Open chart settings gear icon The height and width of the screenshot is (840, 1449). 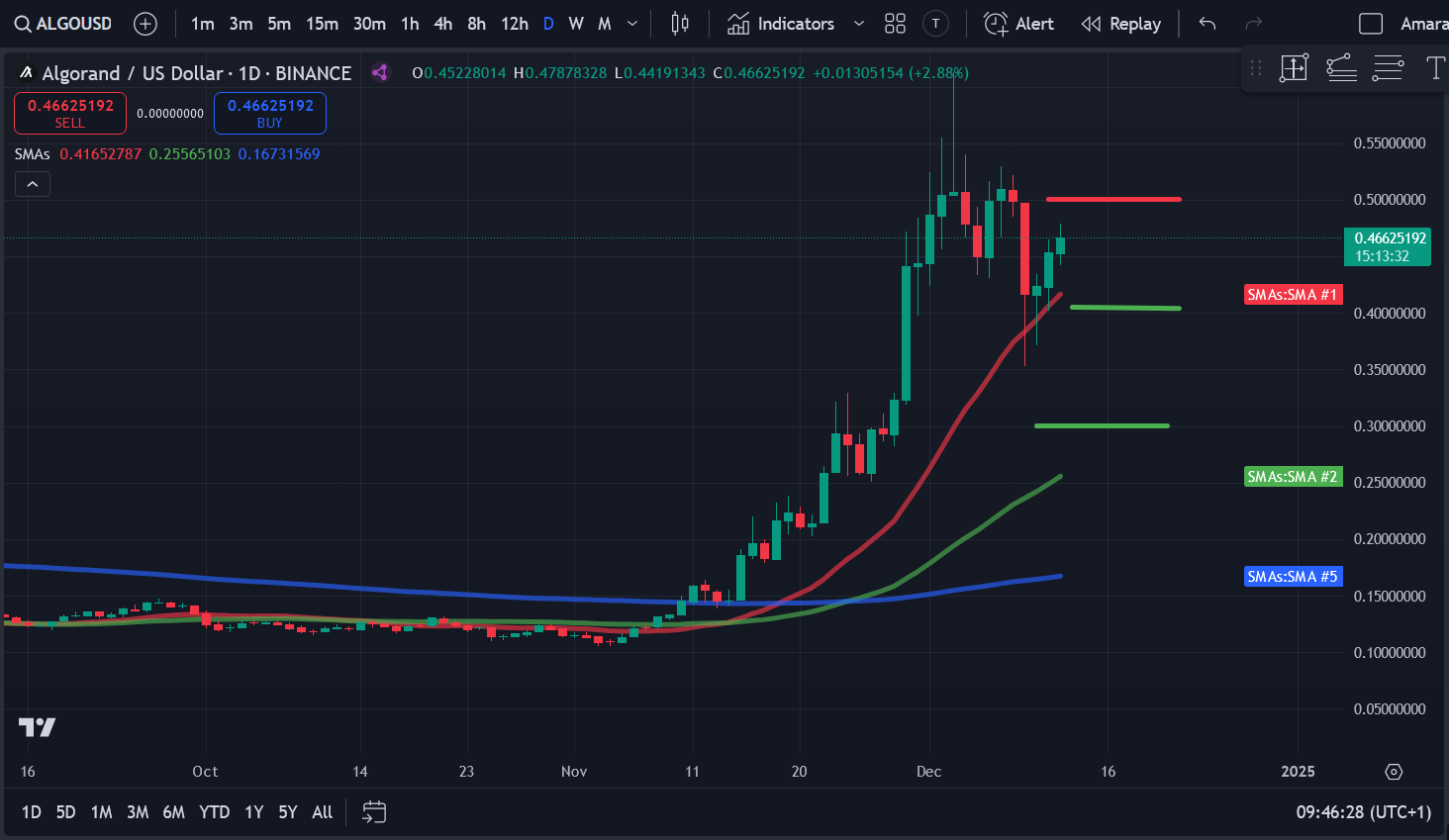click(1394, 772)
